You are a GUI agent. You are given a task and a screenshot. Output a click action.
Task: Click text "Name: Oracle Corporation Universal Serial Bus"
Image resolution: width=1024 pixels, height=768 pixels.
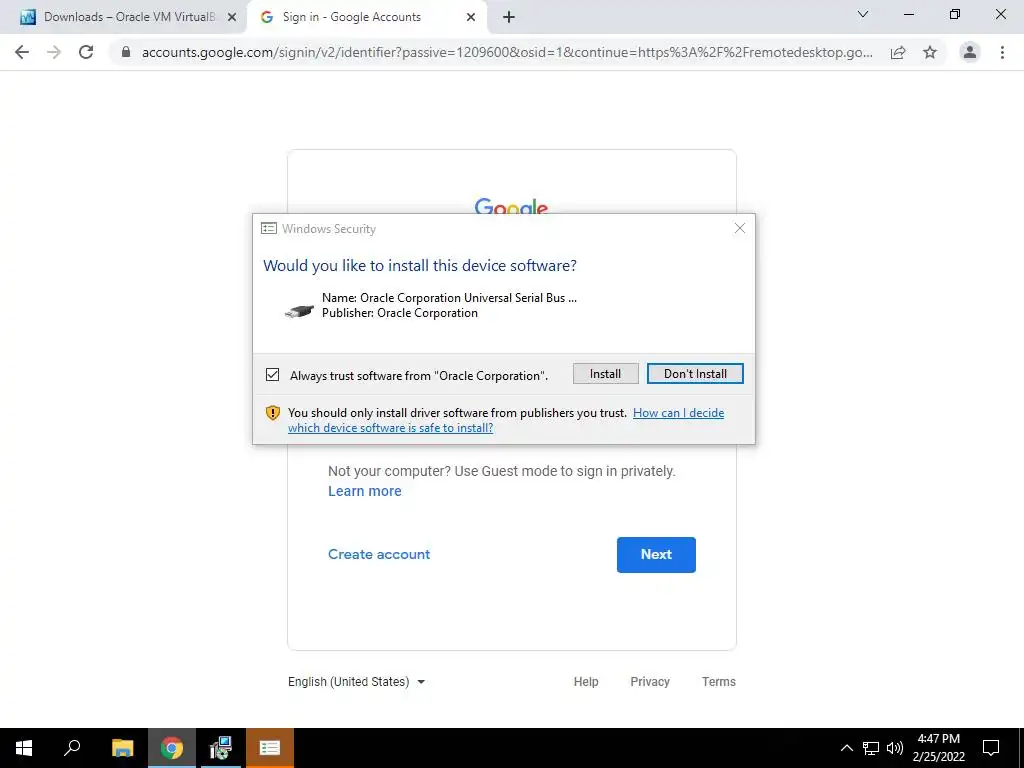[449, 298]
